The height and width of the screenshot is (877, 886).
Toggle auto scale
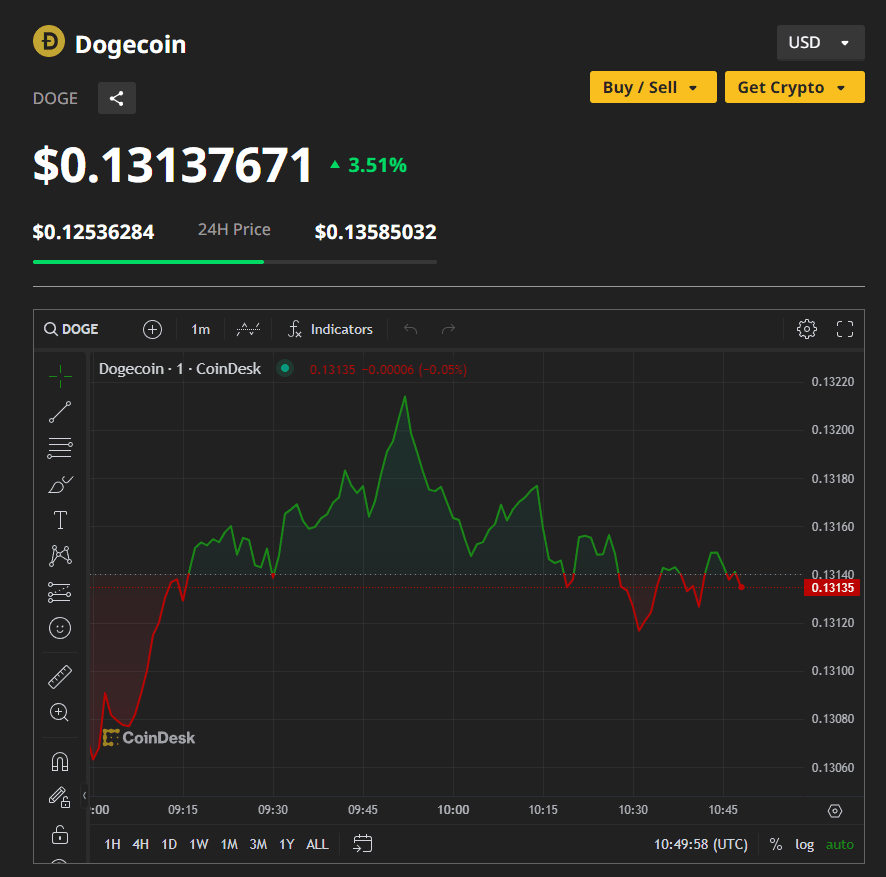click(840, 844)
